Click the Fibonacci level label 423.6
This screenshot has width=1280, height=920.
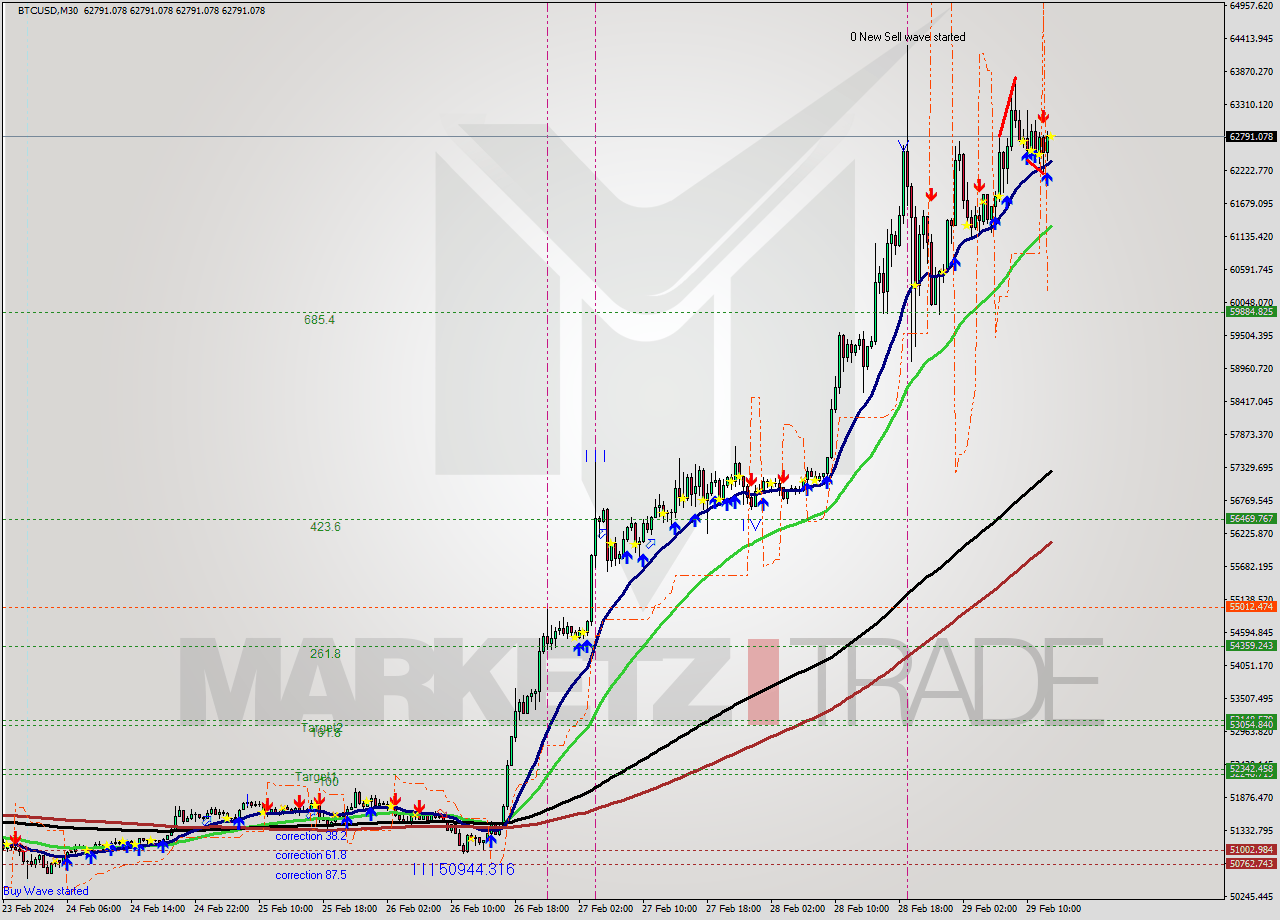(325, 526)
